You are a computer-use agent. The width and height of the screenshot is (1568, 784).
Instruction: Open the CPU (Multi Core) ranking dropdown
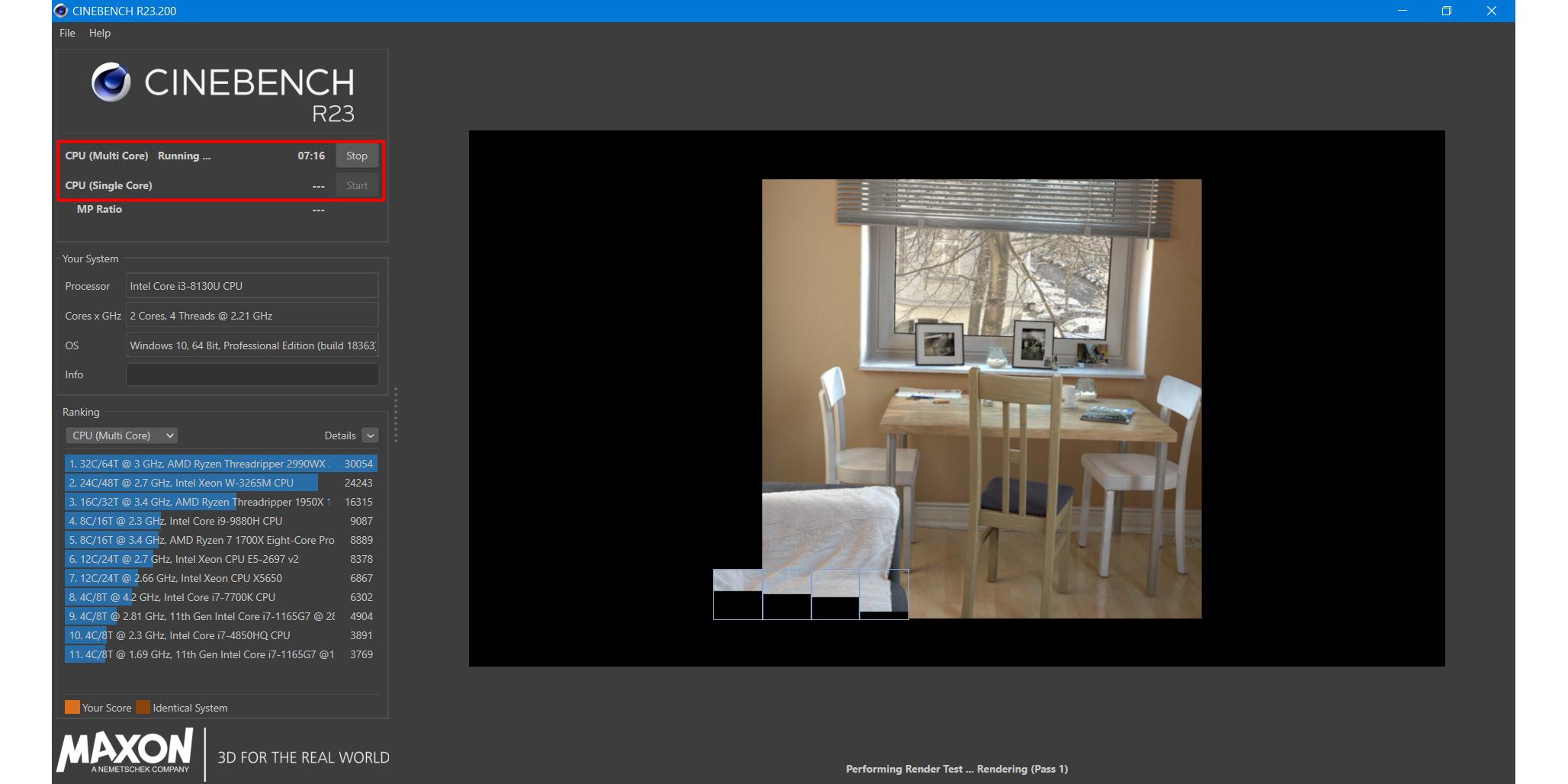tap(122, 435)
